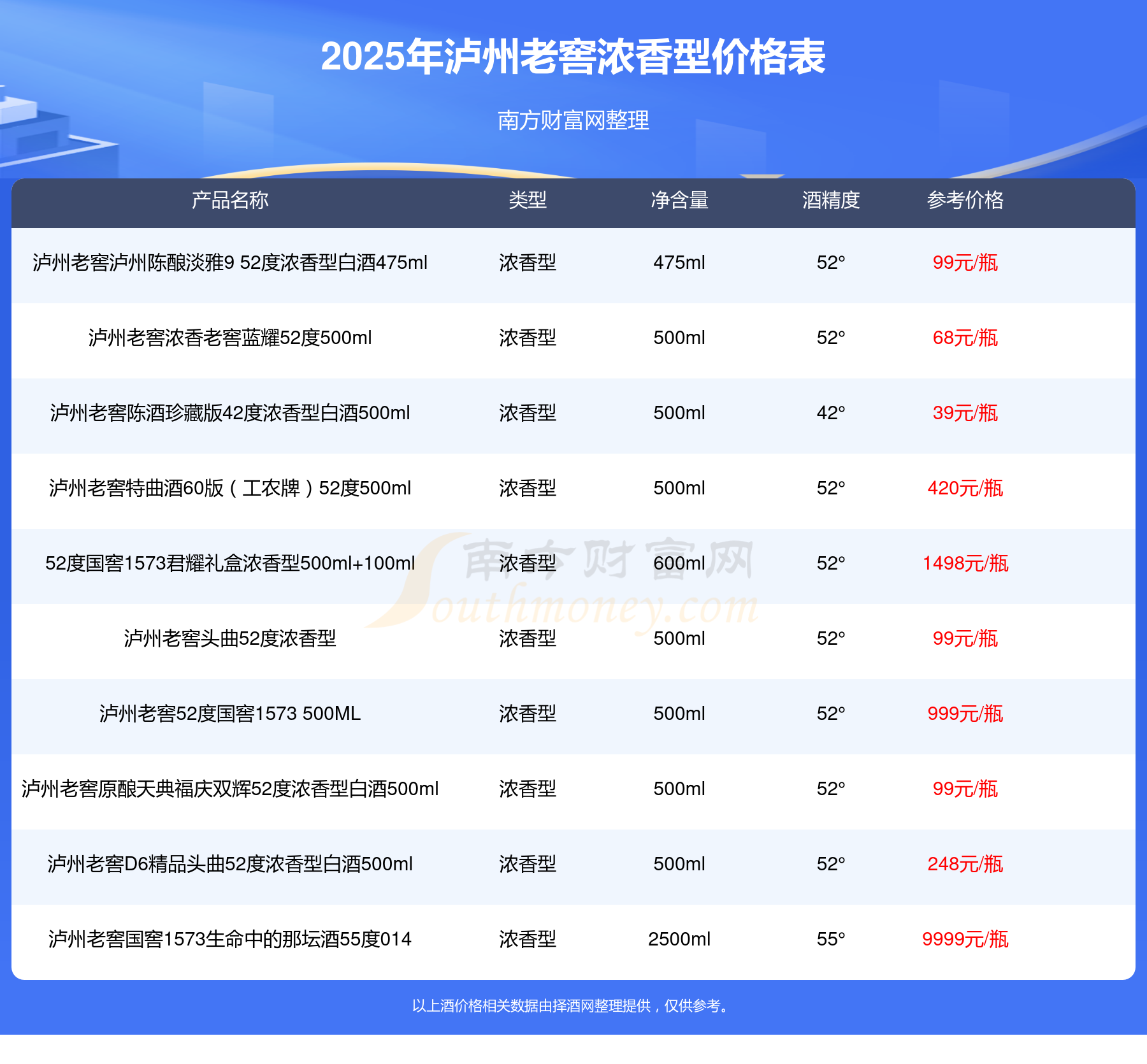Viewport: 1147px width, 1064px height.
Task: Click the 68元/瓶 price
Action: point(965,338)
